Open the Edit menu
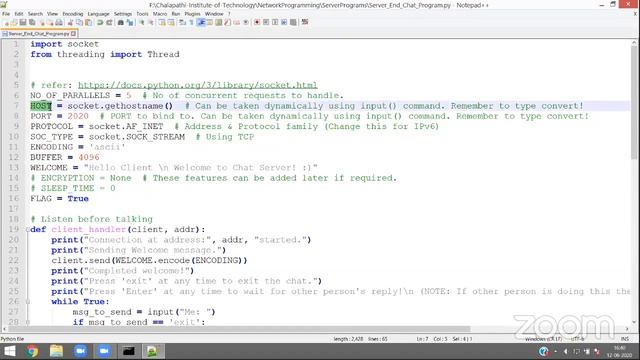The height and width of the screenshot is (360, 640). point(19,14)
